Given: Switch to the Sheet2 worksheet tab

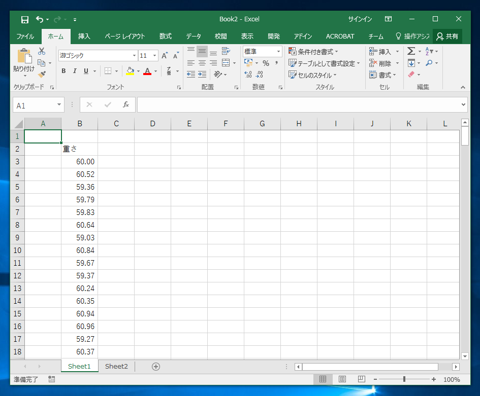Looking at the screenshot, I should click(x=116, y=366).
